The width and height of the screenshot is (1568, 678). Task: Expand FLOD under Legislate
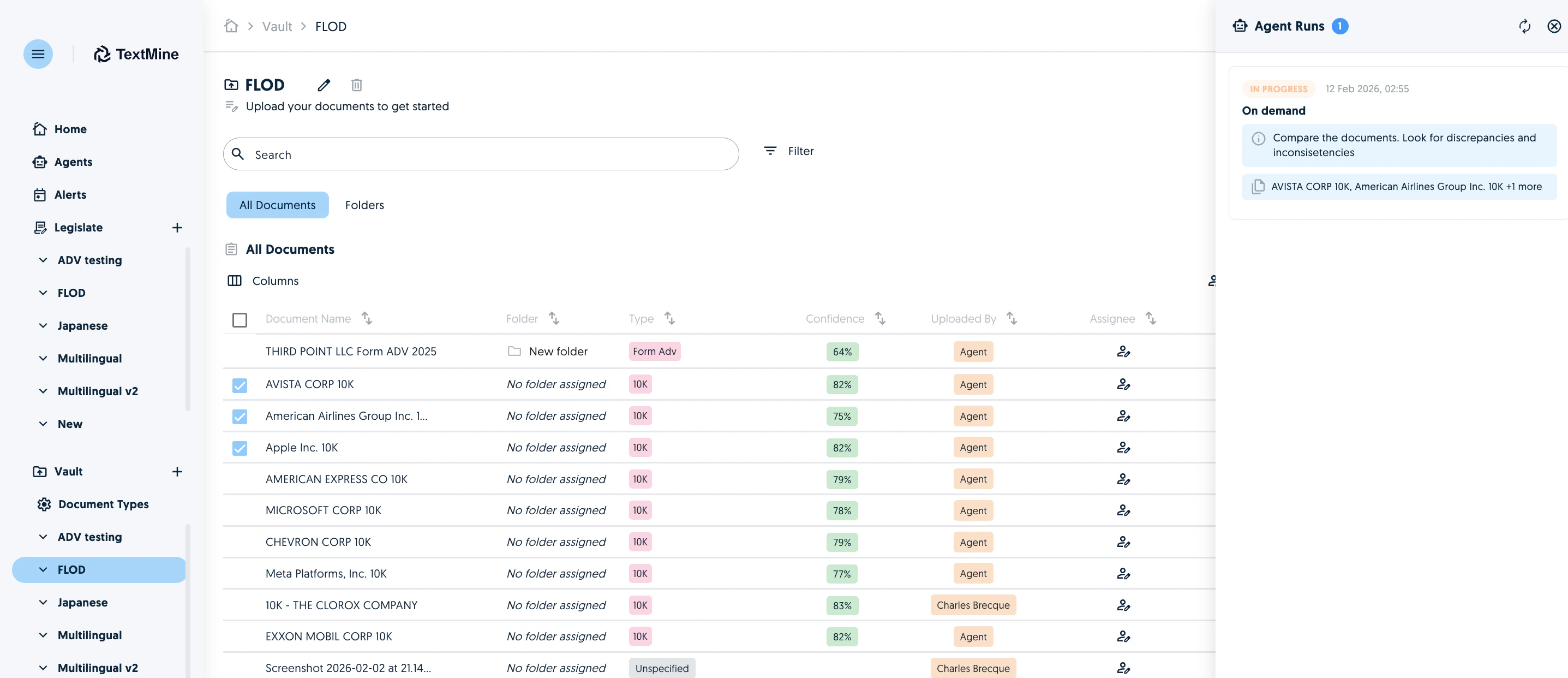click(43, 293)
